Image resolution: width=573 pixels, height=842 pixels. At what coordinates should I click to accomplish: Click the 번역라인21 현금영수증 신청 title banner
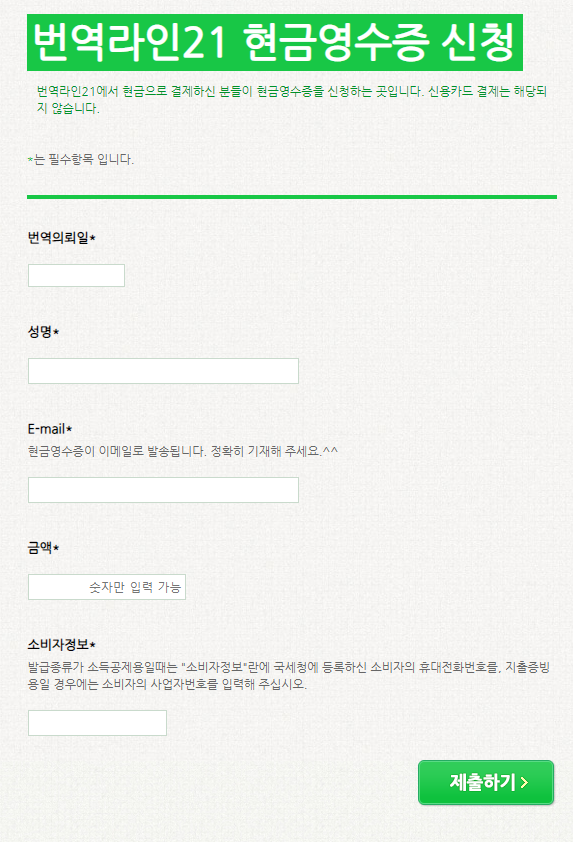(x=275, y=42)
